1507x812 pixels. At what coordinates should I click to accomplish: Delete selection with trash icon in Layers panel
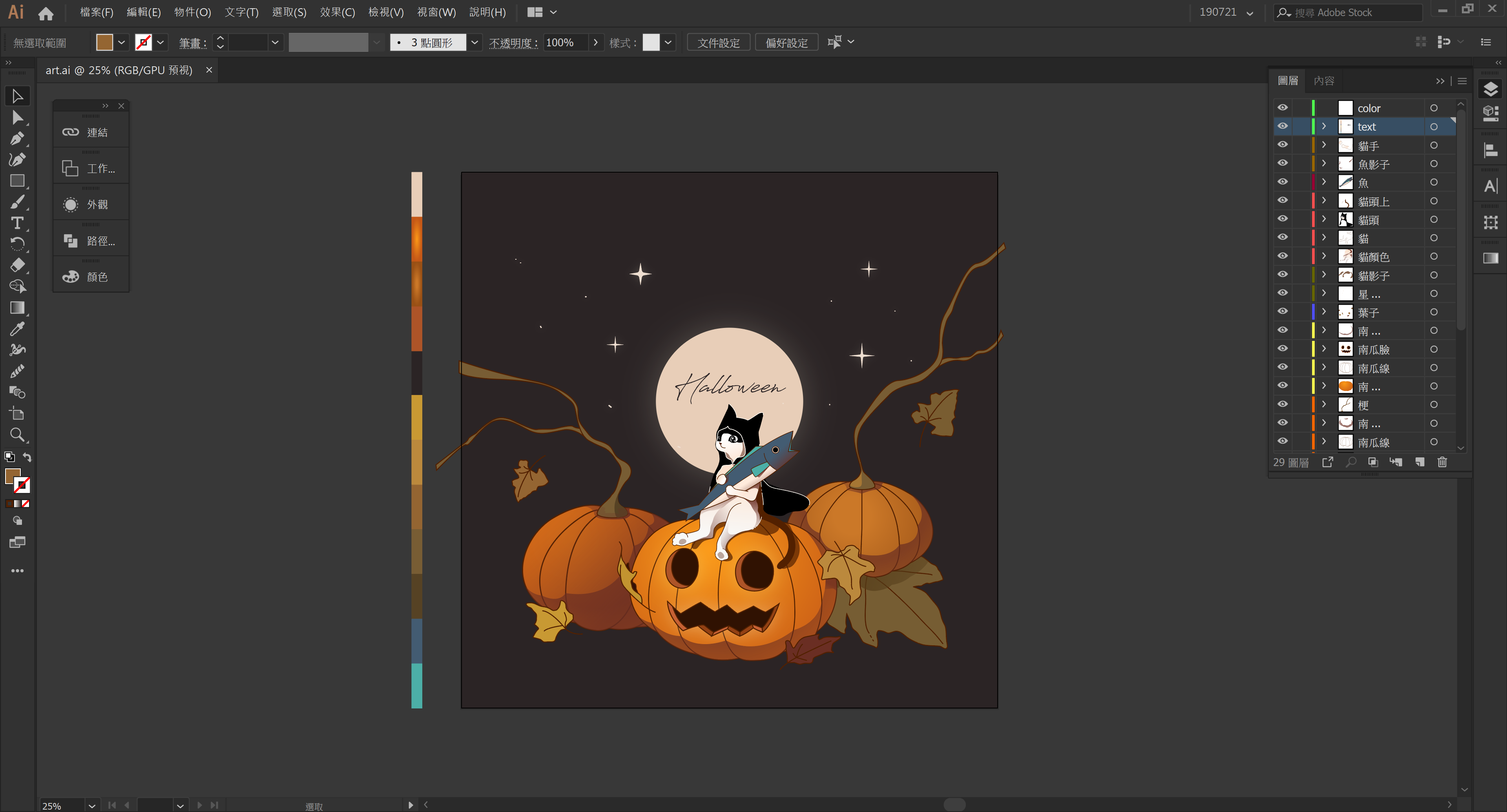tap(1442, 462)
